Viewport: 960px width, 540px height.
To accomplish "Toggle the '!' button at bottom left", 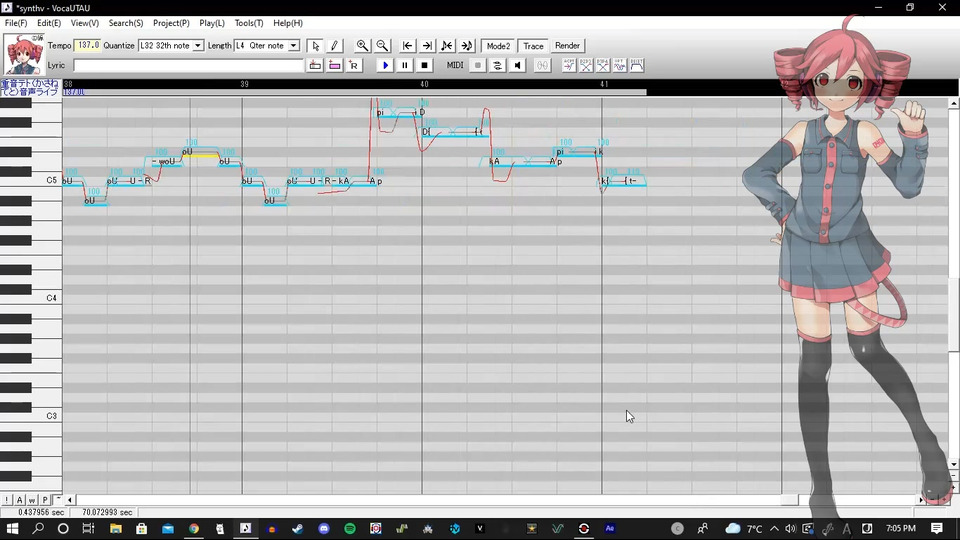I will coord(7,500).
